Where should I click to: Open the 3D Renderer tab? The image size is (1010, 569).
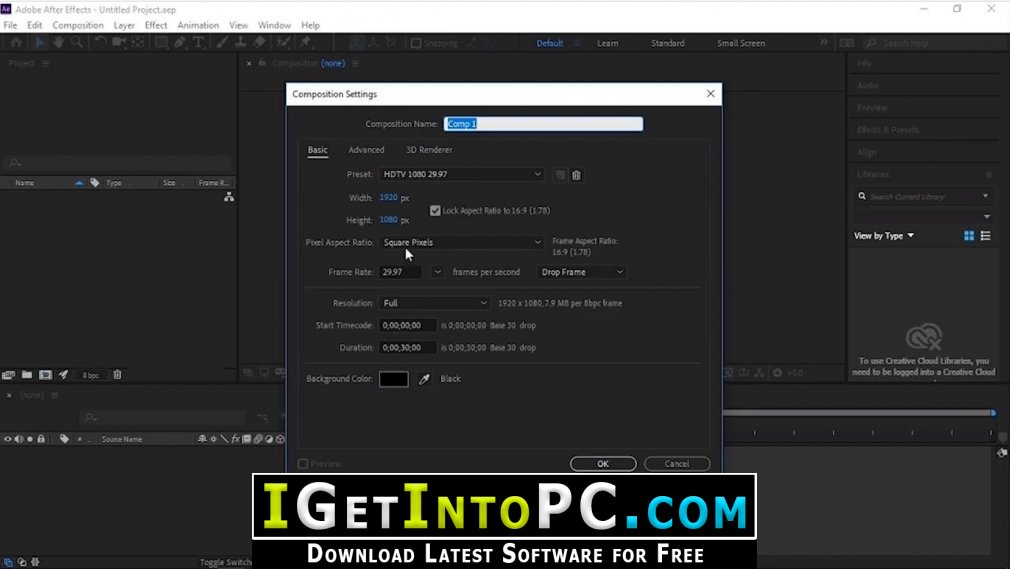tap(429, 150)
